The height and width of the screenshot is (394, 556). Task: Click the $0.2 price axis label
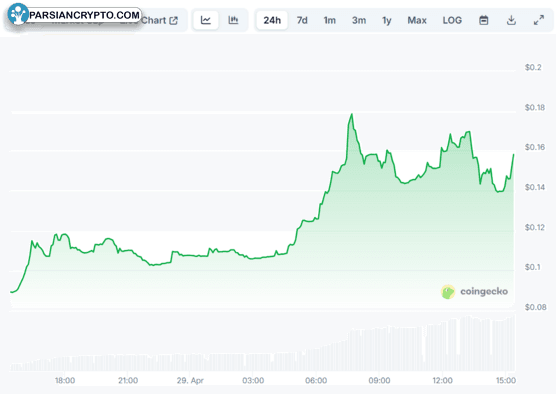533,67
